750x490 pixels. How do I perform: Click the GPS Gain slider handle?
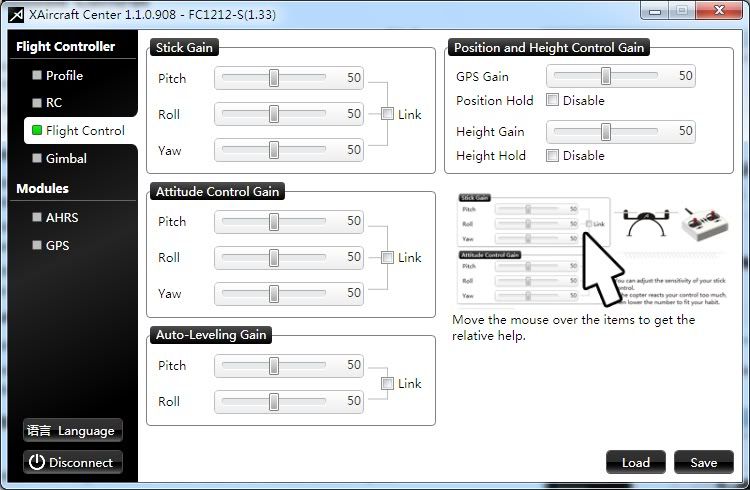coord(606,76)
